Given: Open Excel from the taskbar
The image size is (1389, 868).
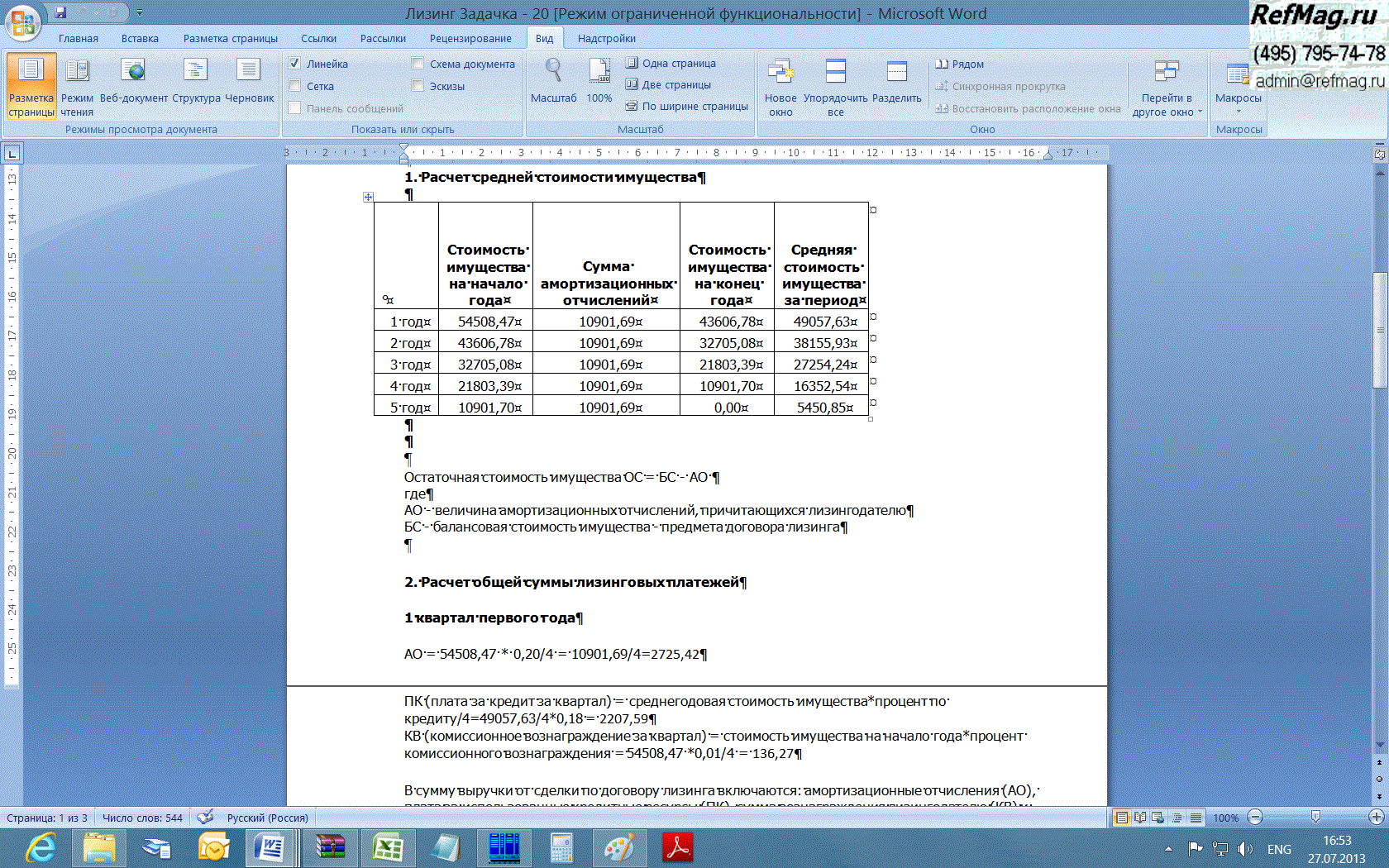Looking at the screenshot, I should (x=387, y=848).
